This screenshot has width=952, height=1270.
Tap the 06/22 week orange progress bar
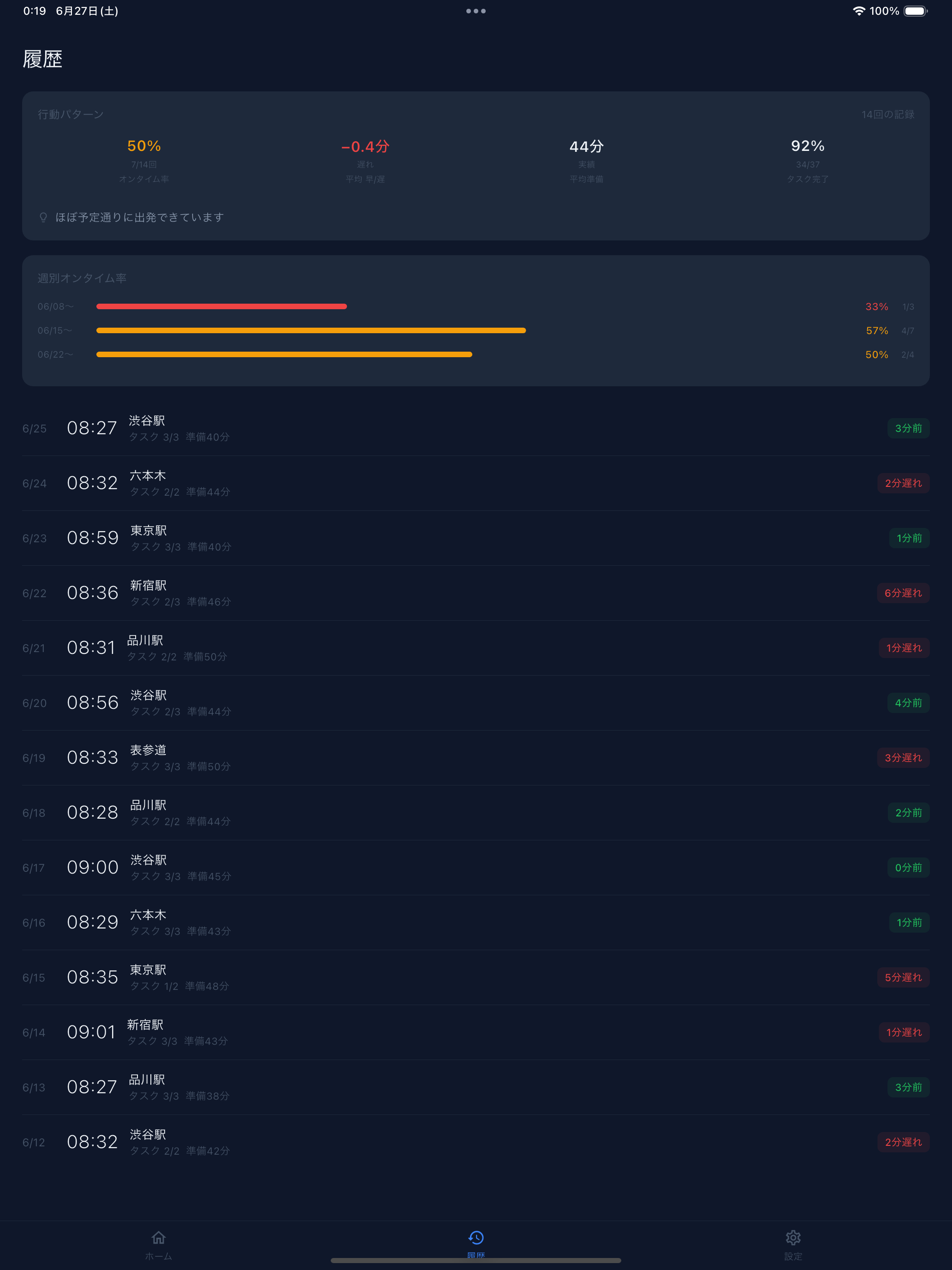click(x=284, y=355)
